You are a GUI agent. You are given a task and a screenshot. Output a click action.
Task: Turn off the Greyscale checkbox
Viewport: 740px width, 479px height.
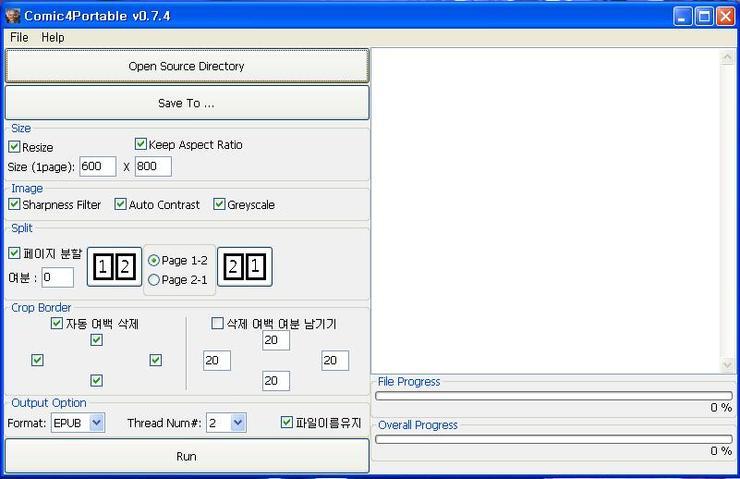220,204
